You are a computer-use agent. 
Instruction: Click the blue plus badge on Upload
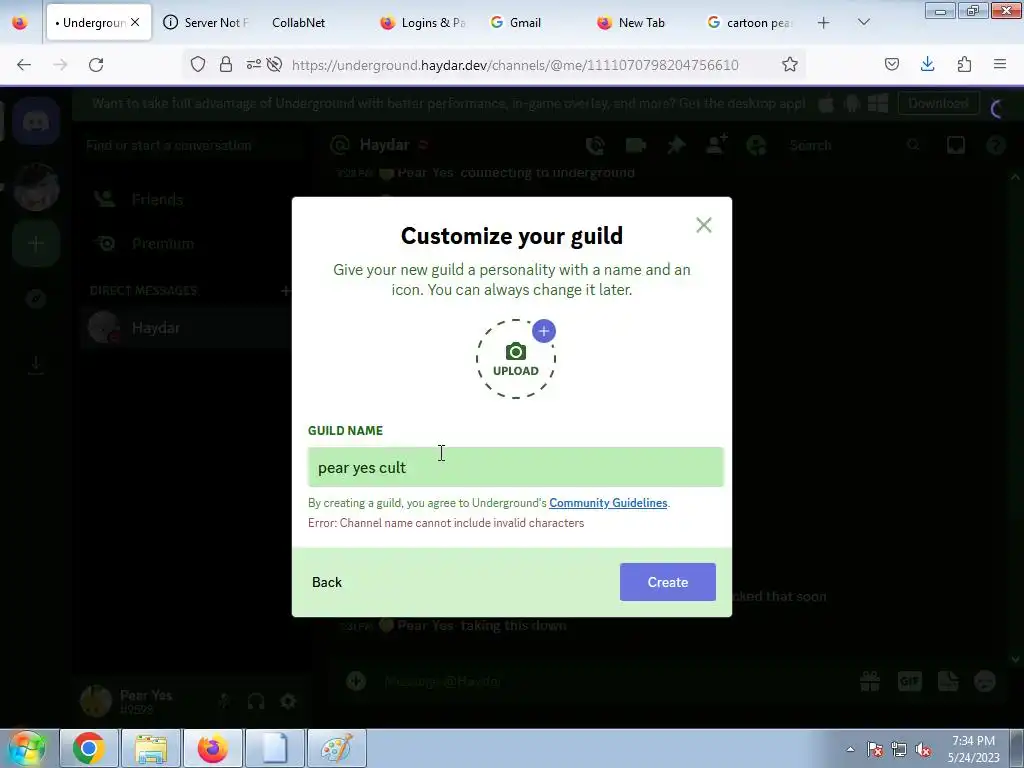tap(543, 331)
